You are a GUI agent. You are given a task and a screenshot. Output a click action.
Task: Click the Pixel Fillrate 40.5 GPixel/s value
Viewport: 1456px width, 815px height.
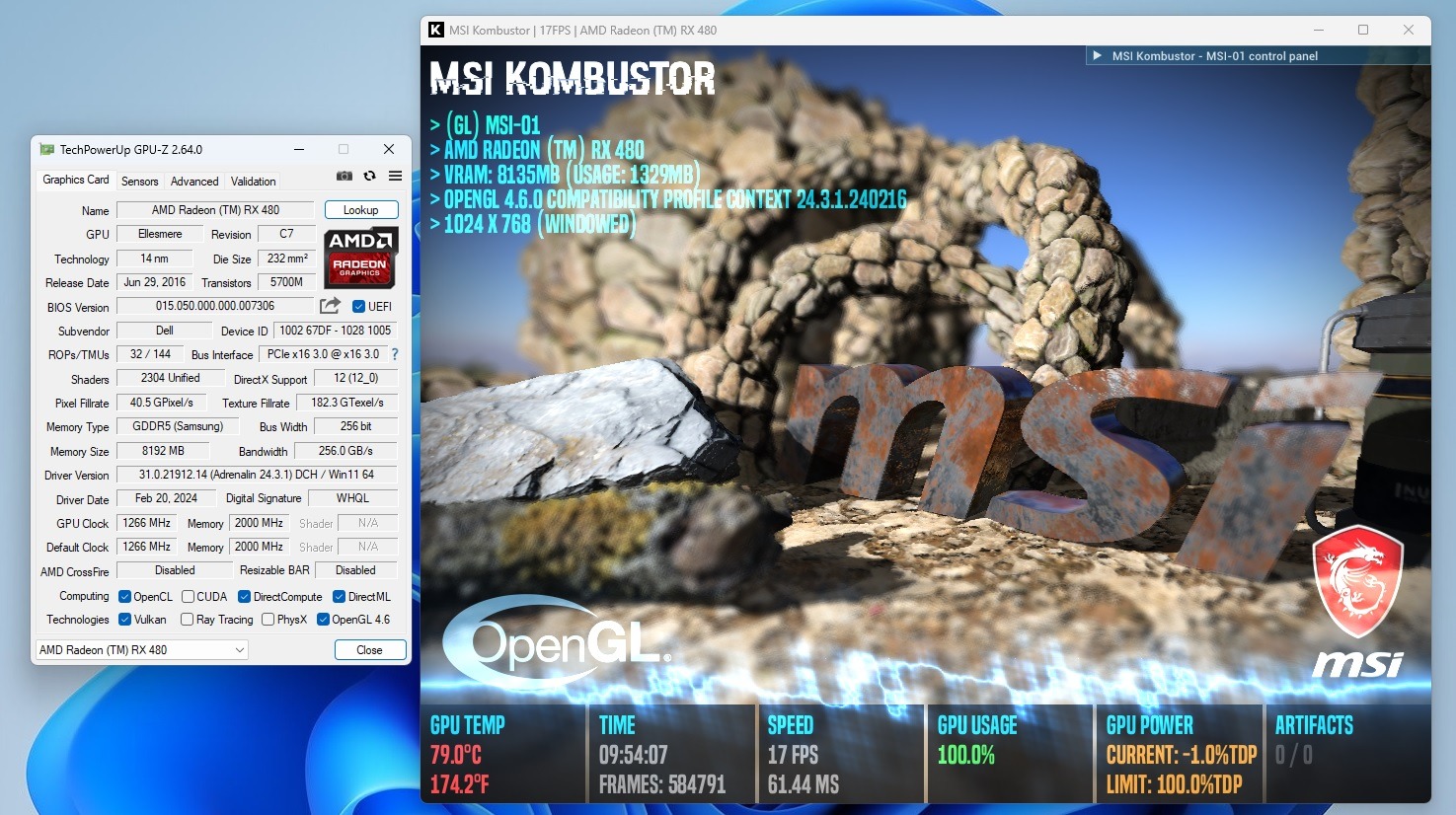[162, 403]
